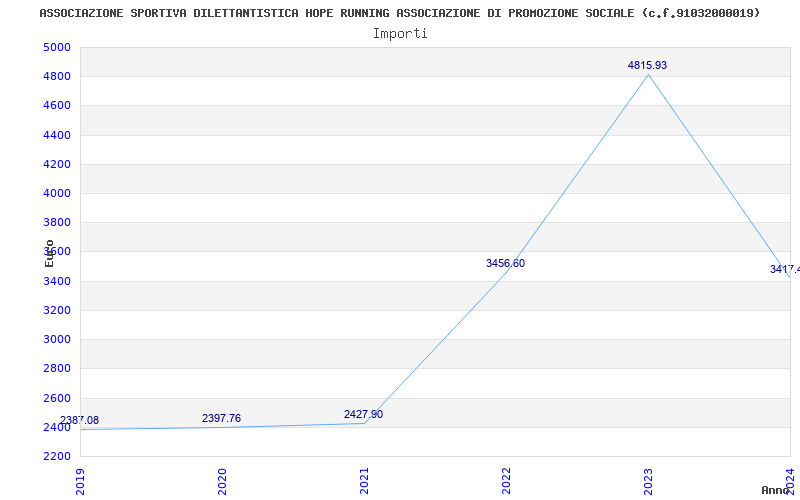Click the x-axis year 2019
The image size is (800, 500).
[80, 482]
